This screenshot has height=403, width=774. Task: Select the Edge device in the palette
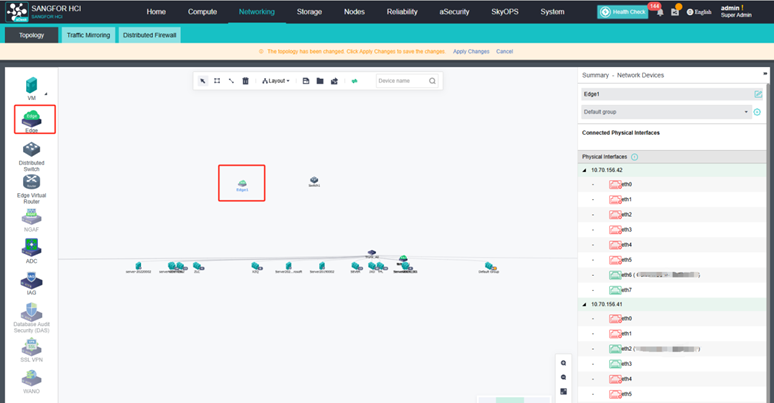pyautogui.click(x=32, y=119)
